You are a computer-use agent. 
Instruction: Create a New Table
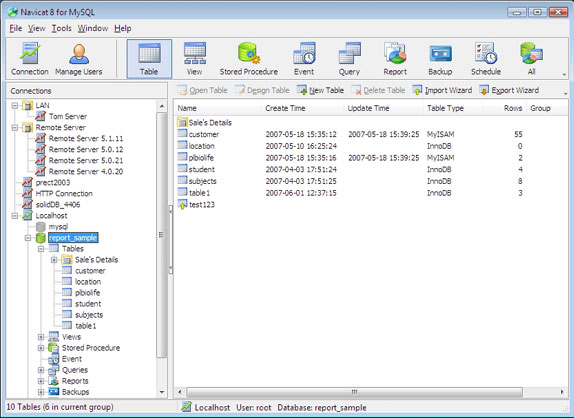(320, 90)
